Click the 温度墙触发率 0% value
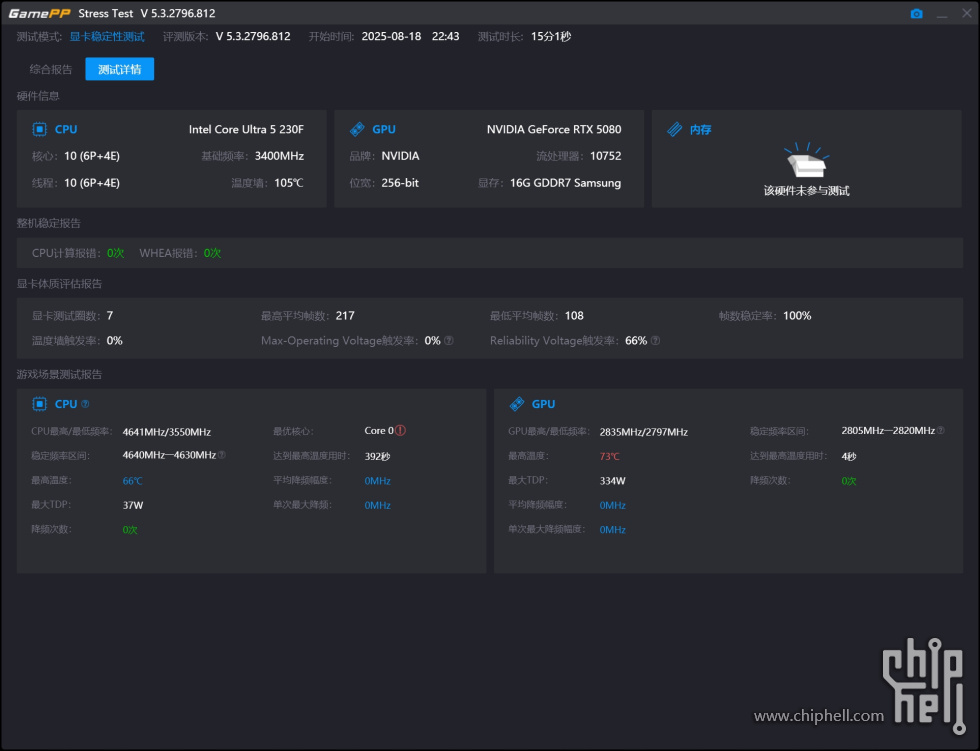Viewport: 980px width, 751px height. click(x=114, y=341)
